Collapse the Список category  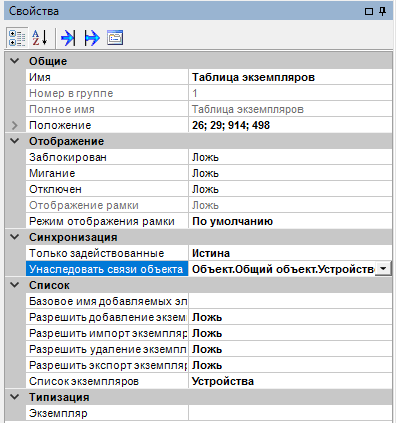pos(15,285)
